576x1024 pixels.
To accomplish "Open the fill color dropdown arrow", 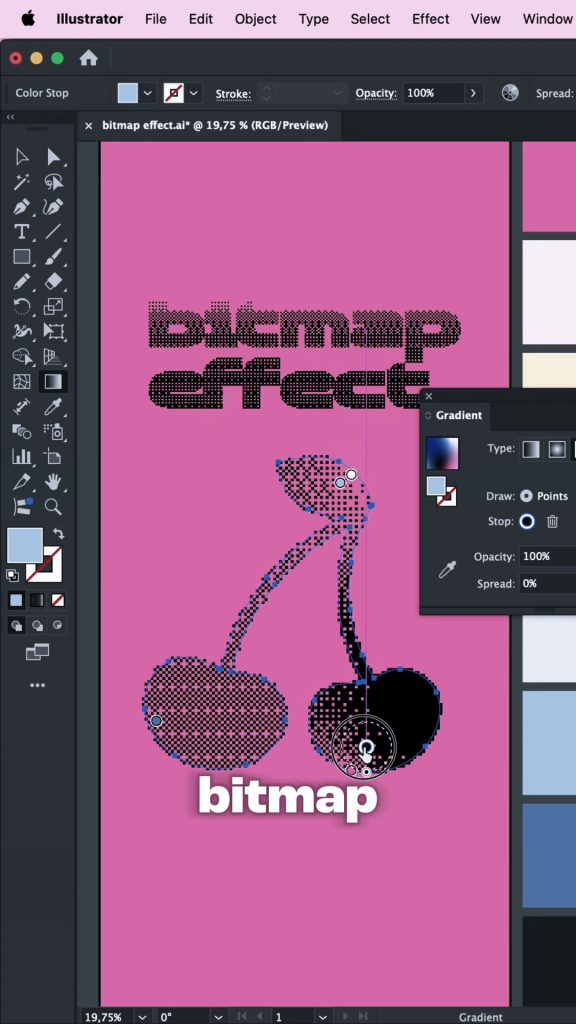I will (148, 93).
